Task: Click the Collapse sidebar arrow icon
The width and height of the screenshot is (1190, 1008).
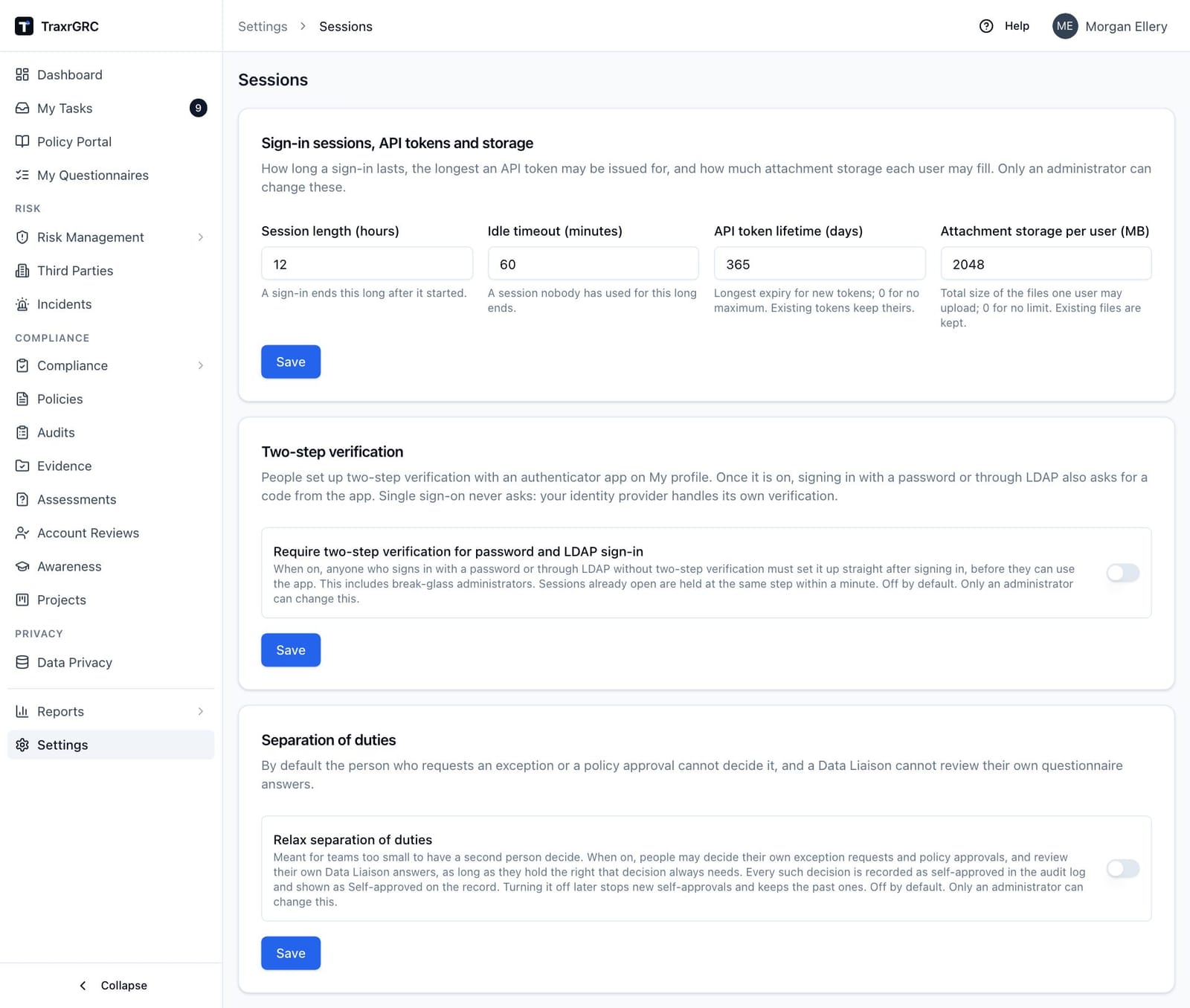Action: coord(83,985)
